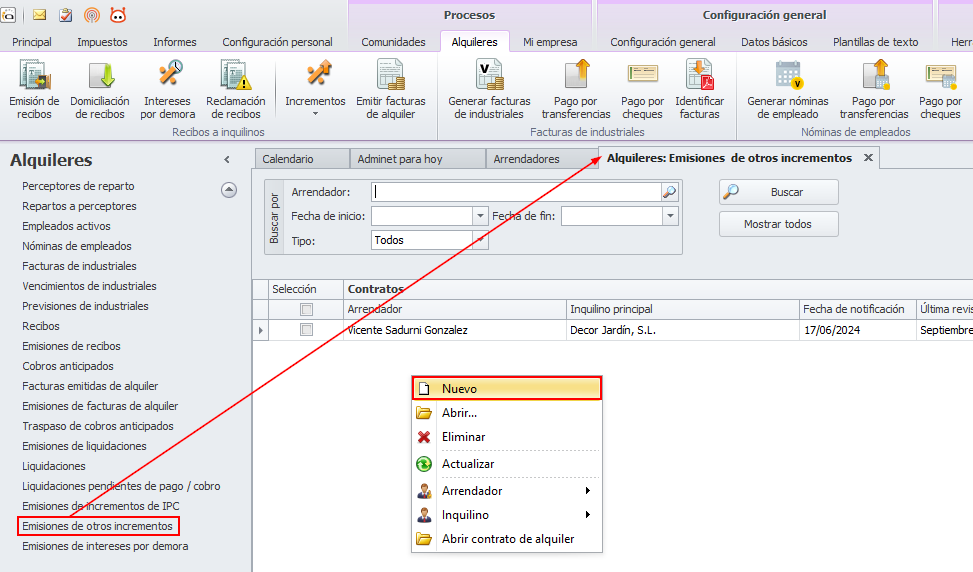Screen dimensions: 973x572
Task: Sort by Inquilino principal column header
Action: point(683,309)
